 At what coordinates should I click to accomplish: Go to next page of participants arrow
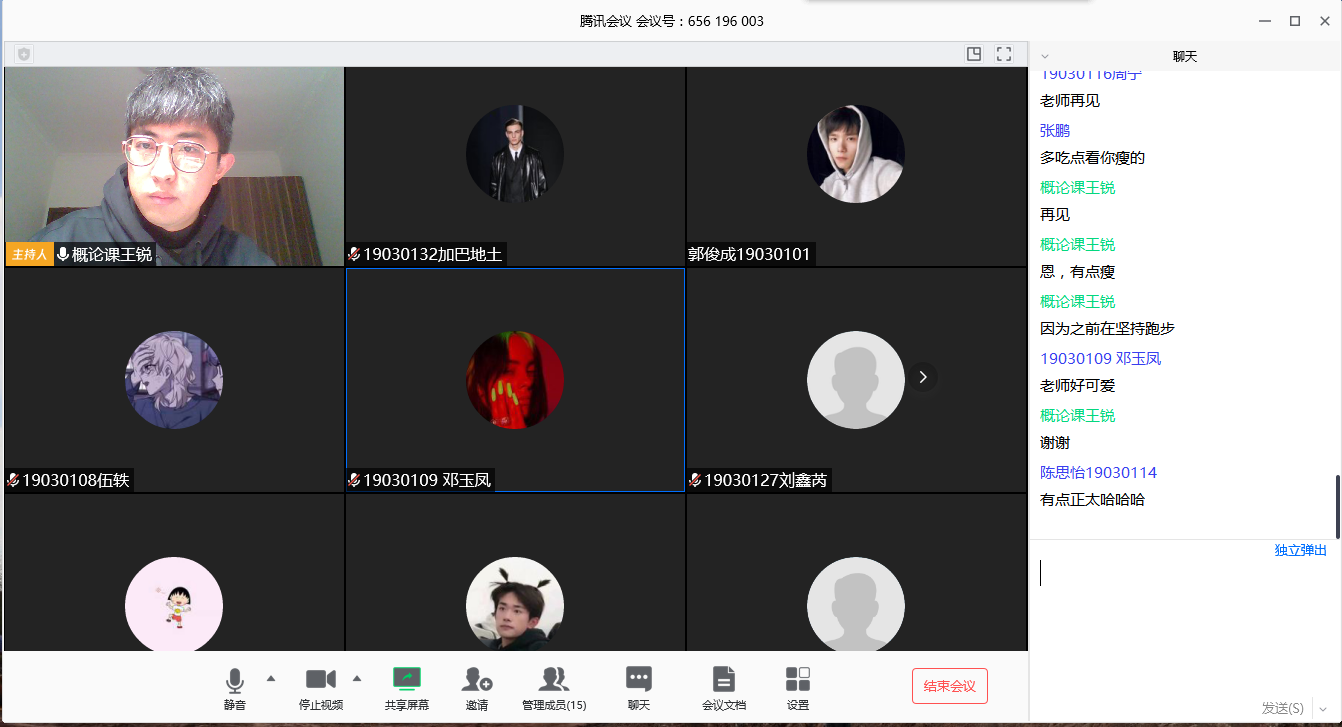pyautogui.click(x=923, y=377)
